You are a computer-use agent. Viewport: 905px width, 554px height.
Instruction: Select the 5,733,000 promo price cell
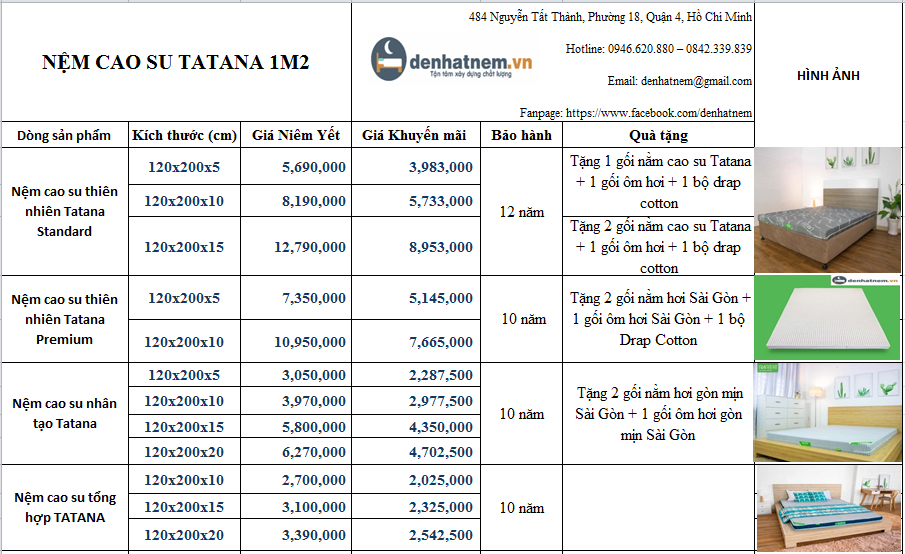[x=416, y=201]
